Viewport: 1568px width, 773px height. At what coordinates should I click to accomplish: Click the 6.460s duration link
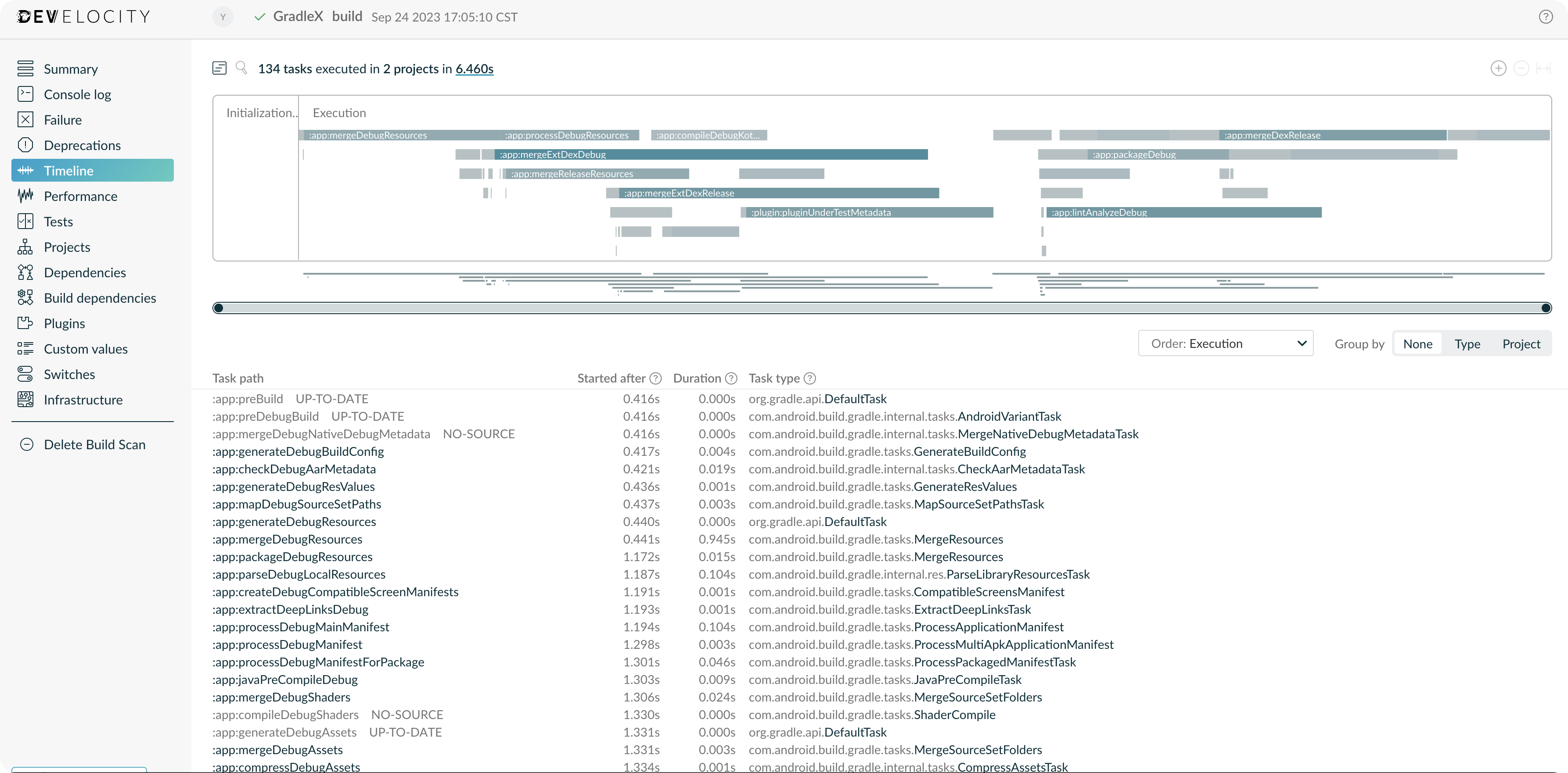(474, 69)
